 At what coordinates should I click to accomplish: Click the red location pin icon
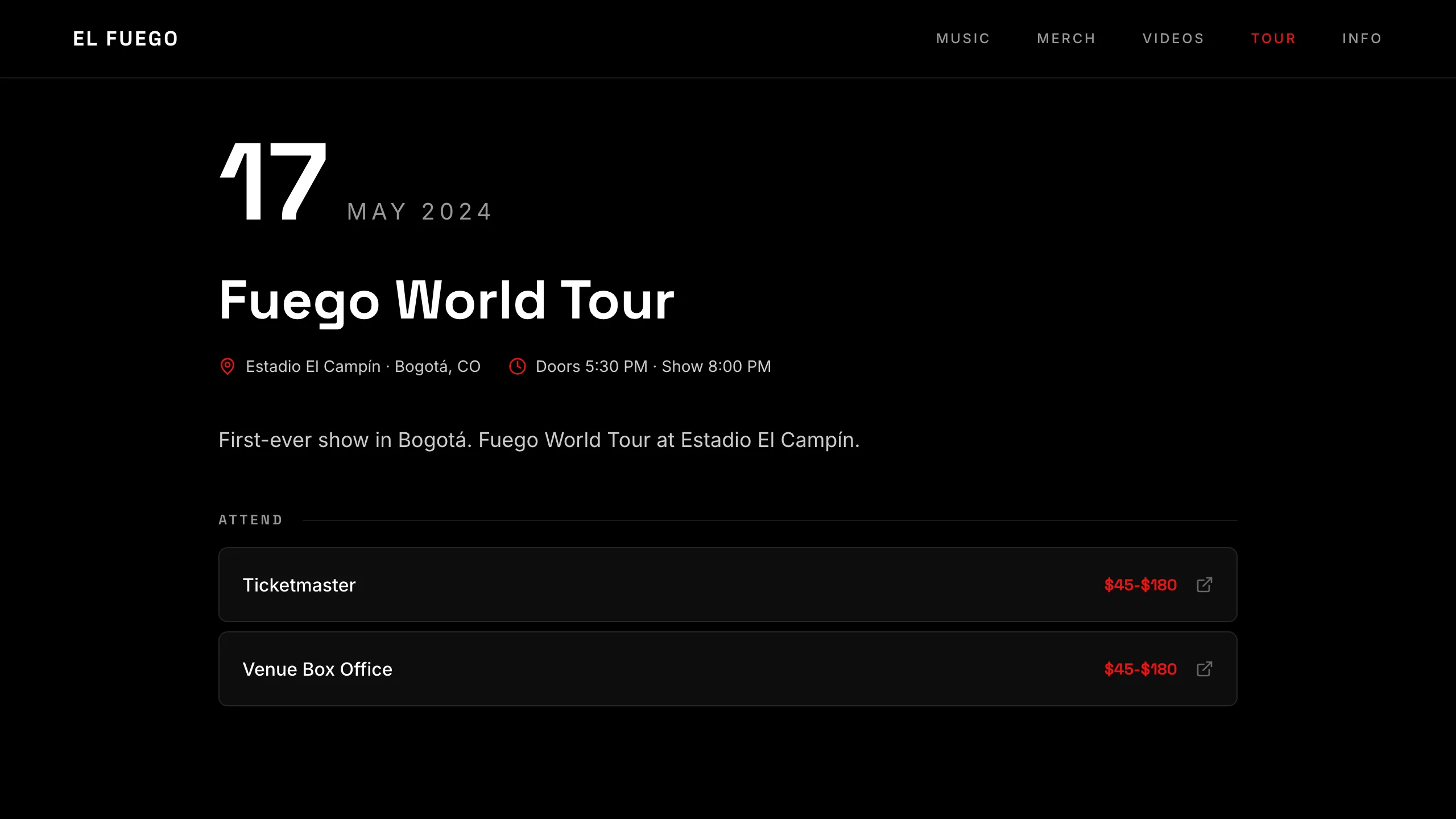228,366
